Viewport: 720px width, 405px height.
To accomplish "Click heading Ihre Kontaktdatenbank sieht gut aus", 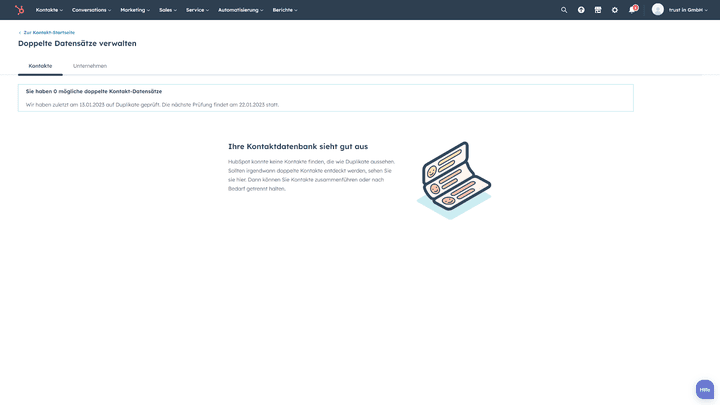I will 298,146.
